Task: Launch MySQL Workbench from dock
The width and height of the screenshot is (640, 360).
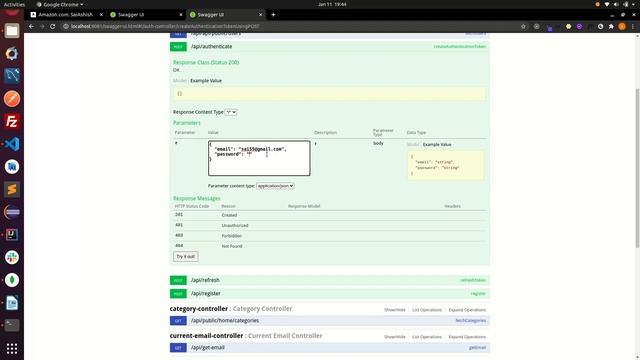Action: (12, 76)
